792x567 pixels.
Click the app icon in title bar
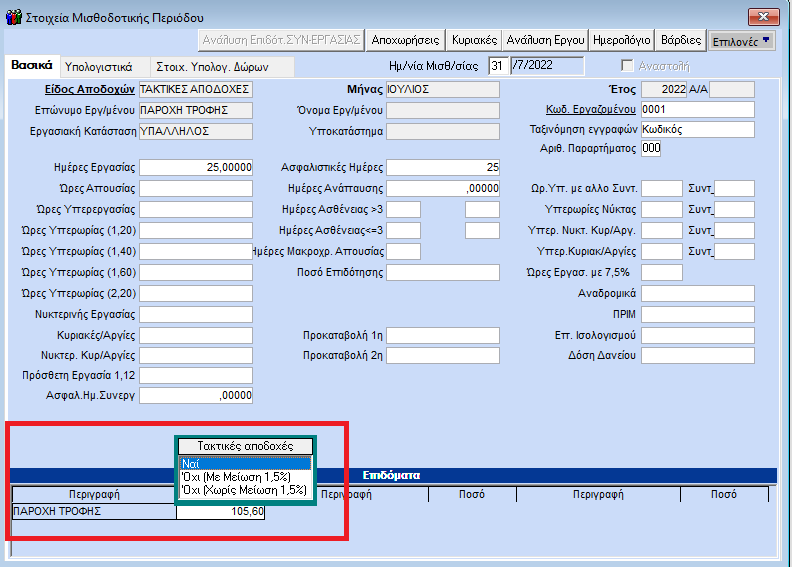pyautogui.click(x=11, y=17)
